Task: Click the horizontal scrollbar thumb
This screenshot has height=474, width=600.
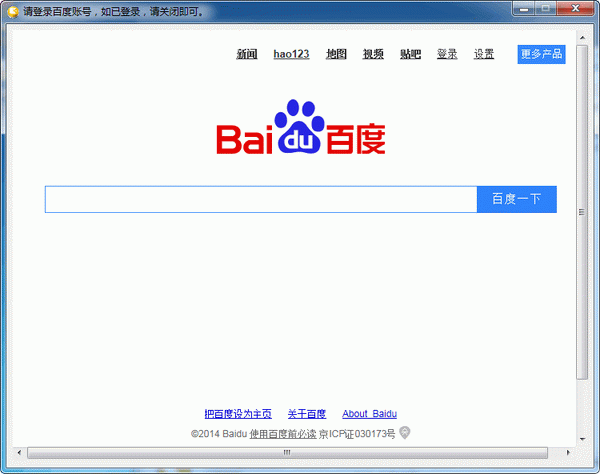Action: click(x=287, y=453)
